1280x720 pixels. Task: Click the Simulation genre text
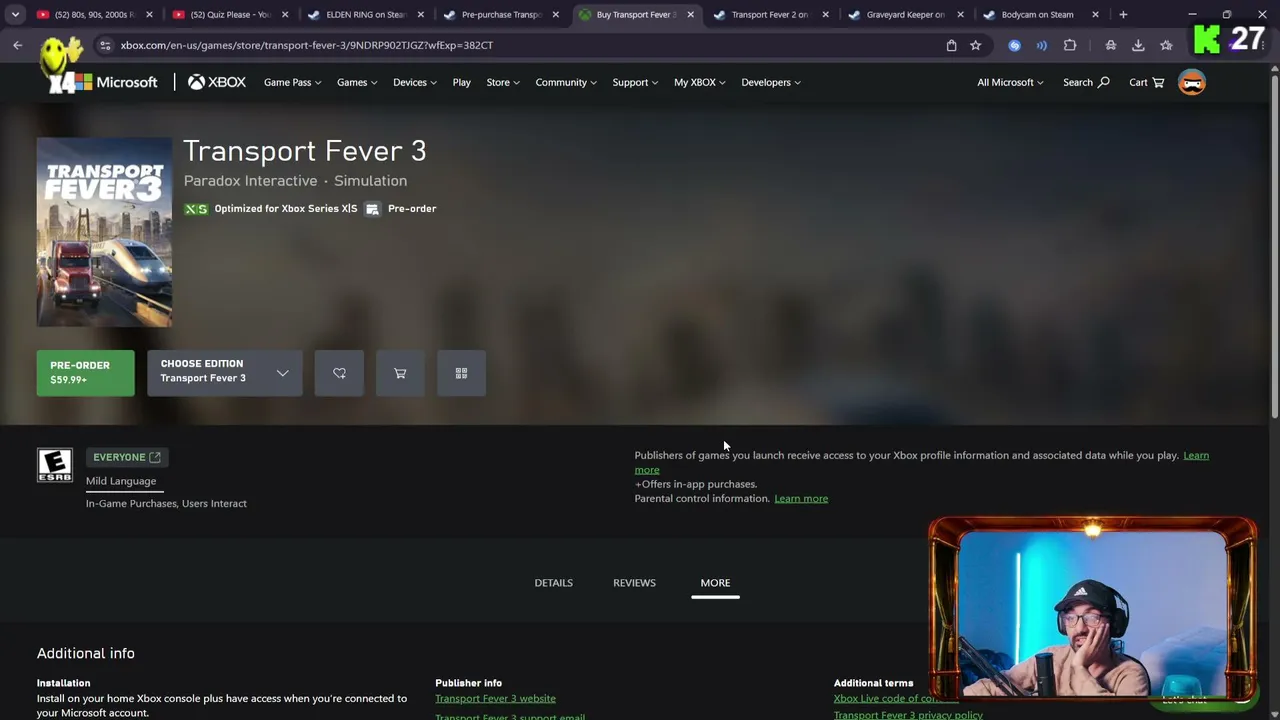[370, 181]
